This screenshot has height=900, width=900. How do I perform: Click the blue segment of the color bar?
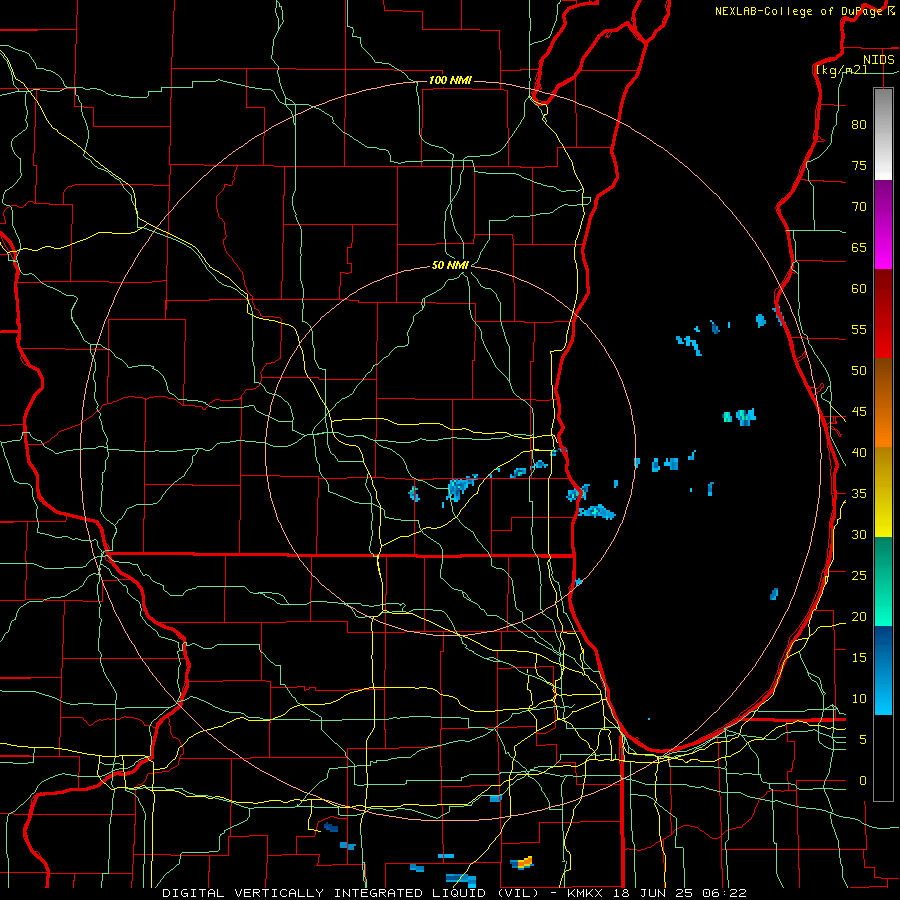[883, 670]
